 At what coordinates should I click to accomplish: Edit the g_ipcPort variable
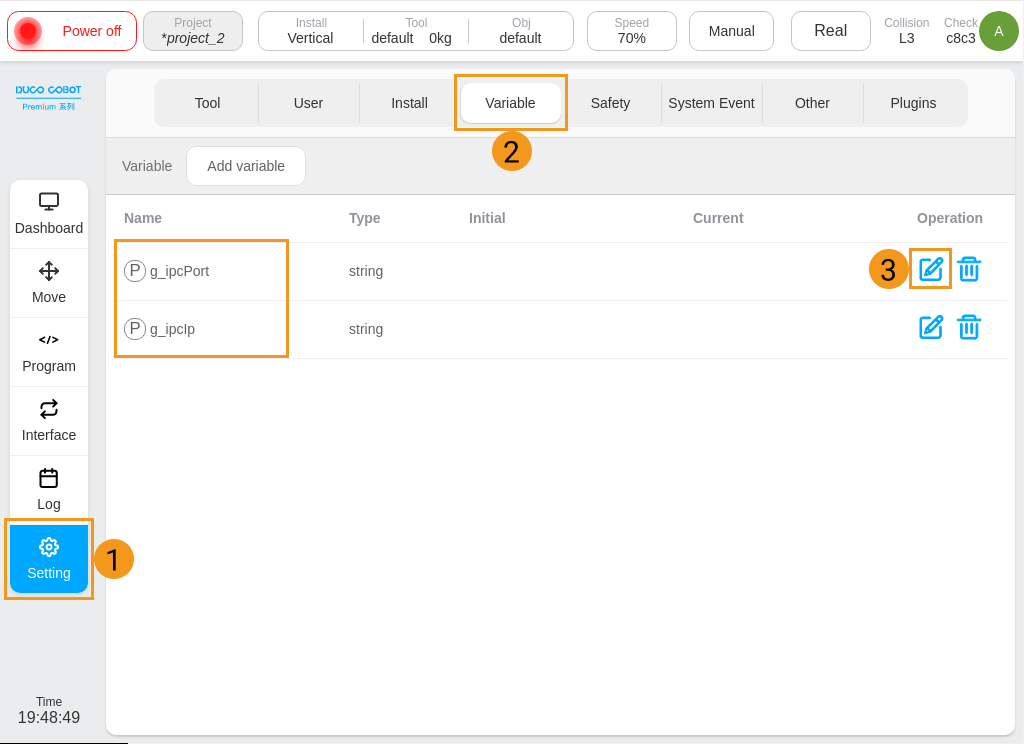pyautogui.click(x=930, y=269)
